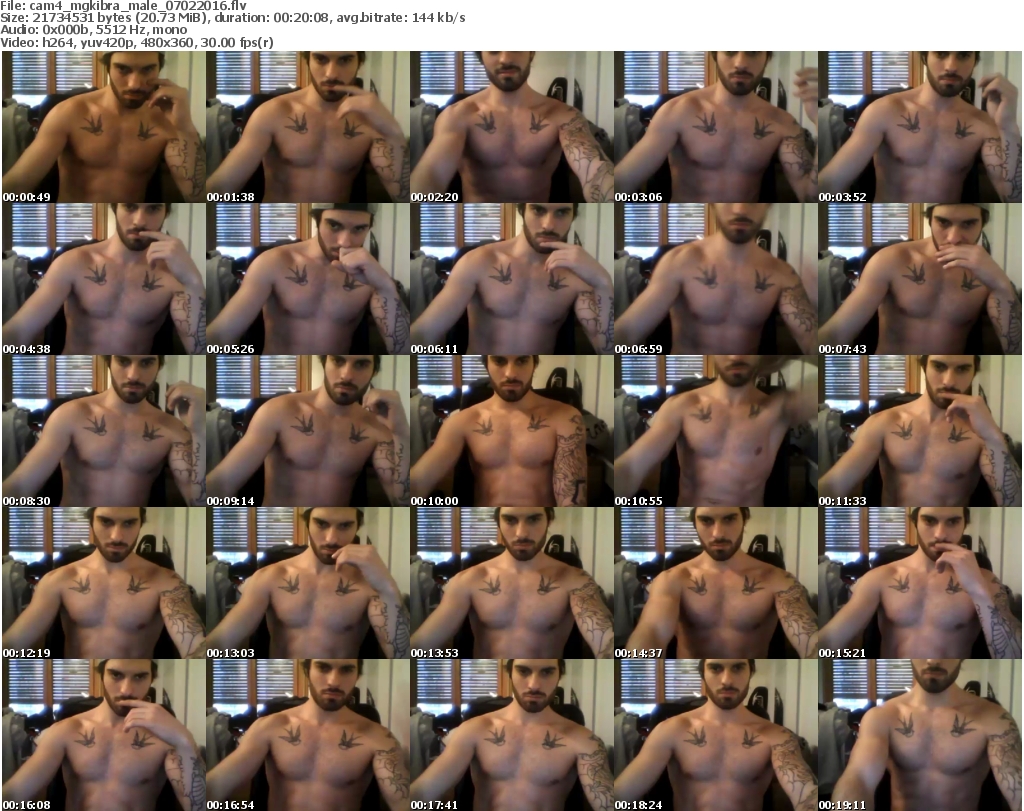Screen dimensions: 1024x811
Task: Select the thumbnail stamped 00:01:38
Action: tap(308, 127)
